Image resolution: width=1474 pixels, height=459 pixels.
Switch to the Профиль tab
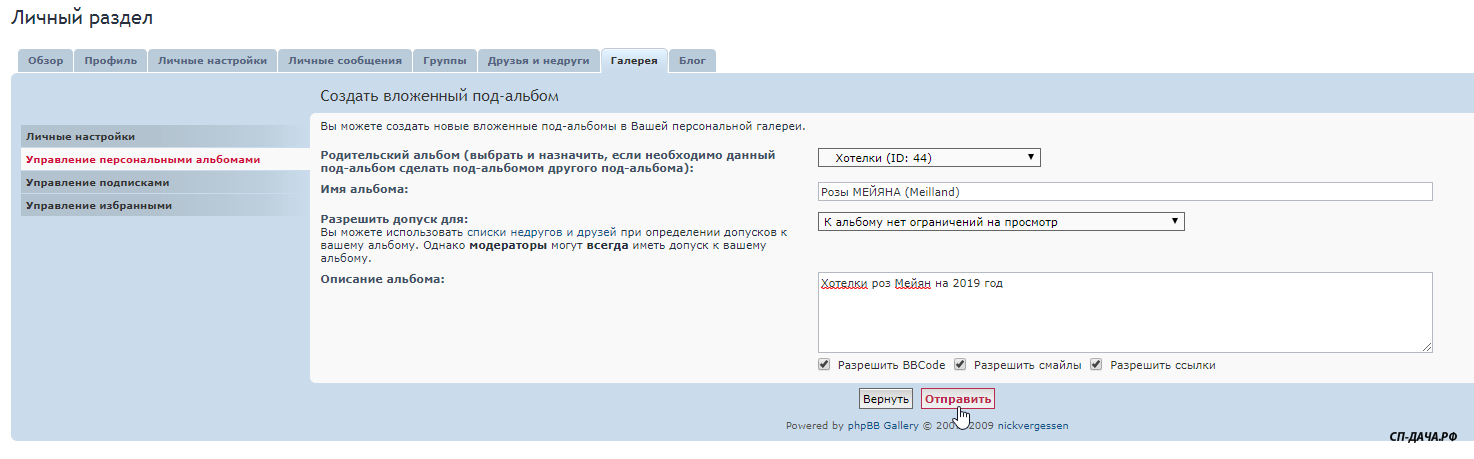110,61
